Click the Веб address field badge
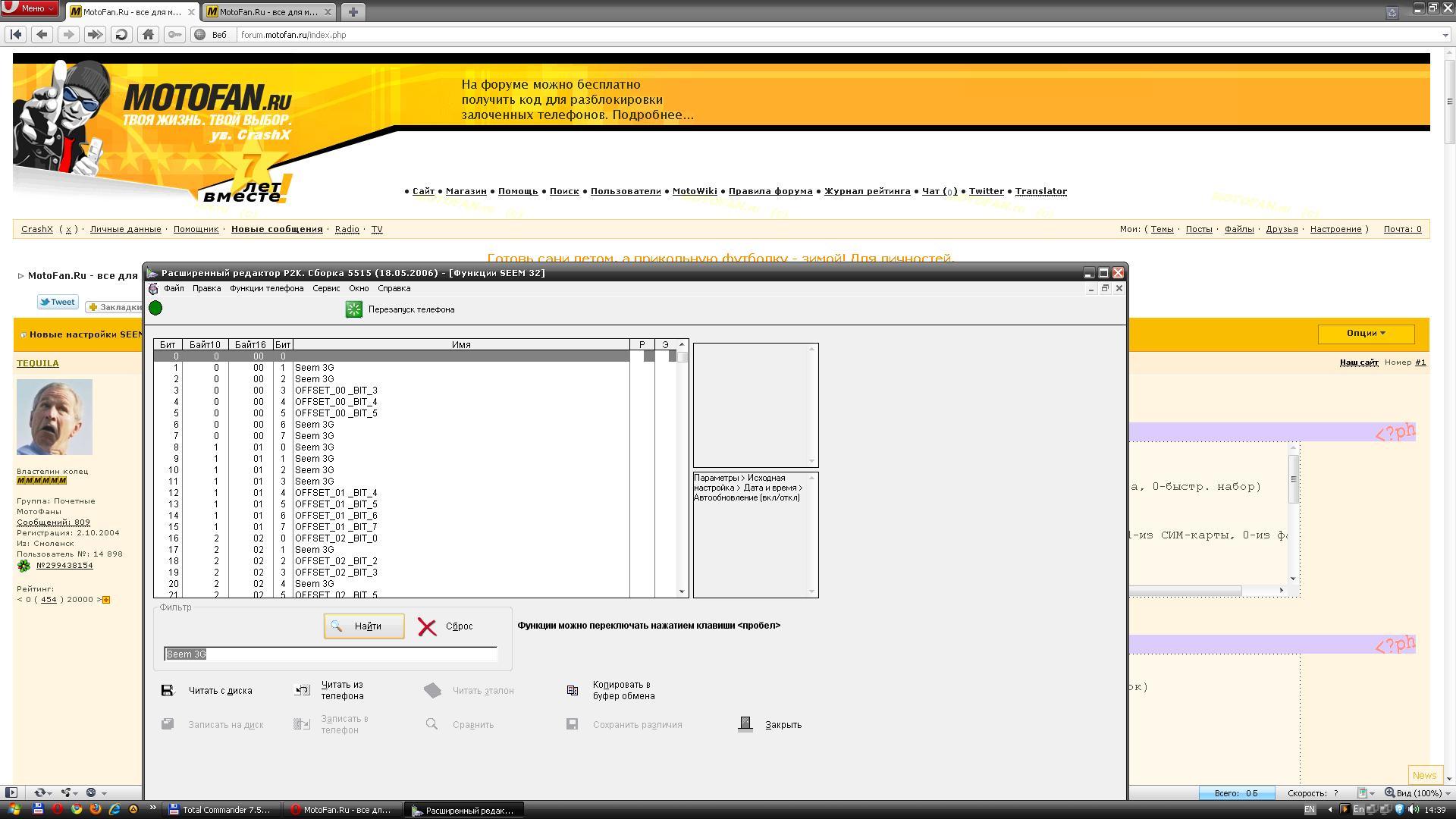Viewport: 1456px width, 819px height. [211, 35]
